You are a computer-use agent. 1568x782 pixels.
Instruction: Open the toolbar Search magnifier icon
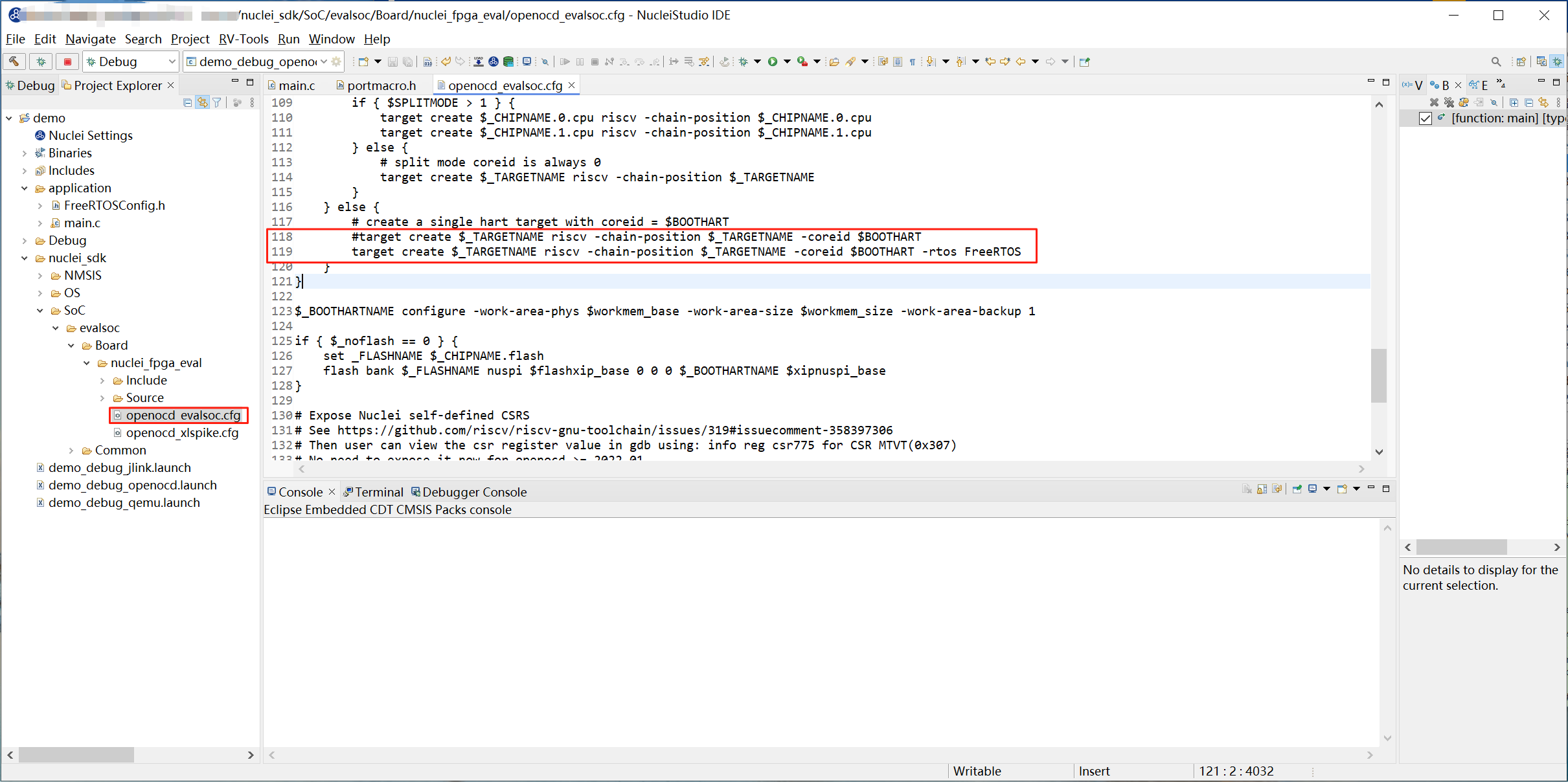[x=1496, y=61]
